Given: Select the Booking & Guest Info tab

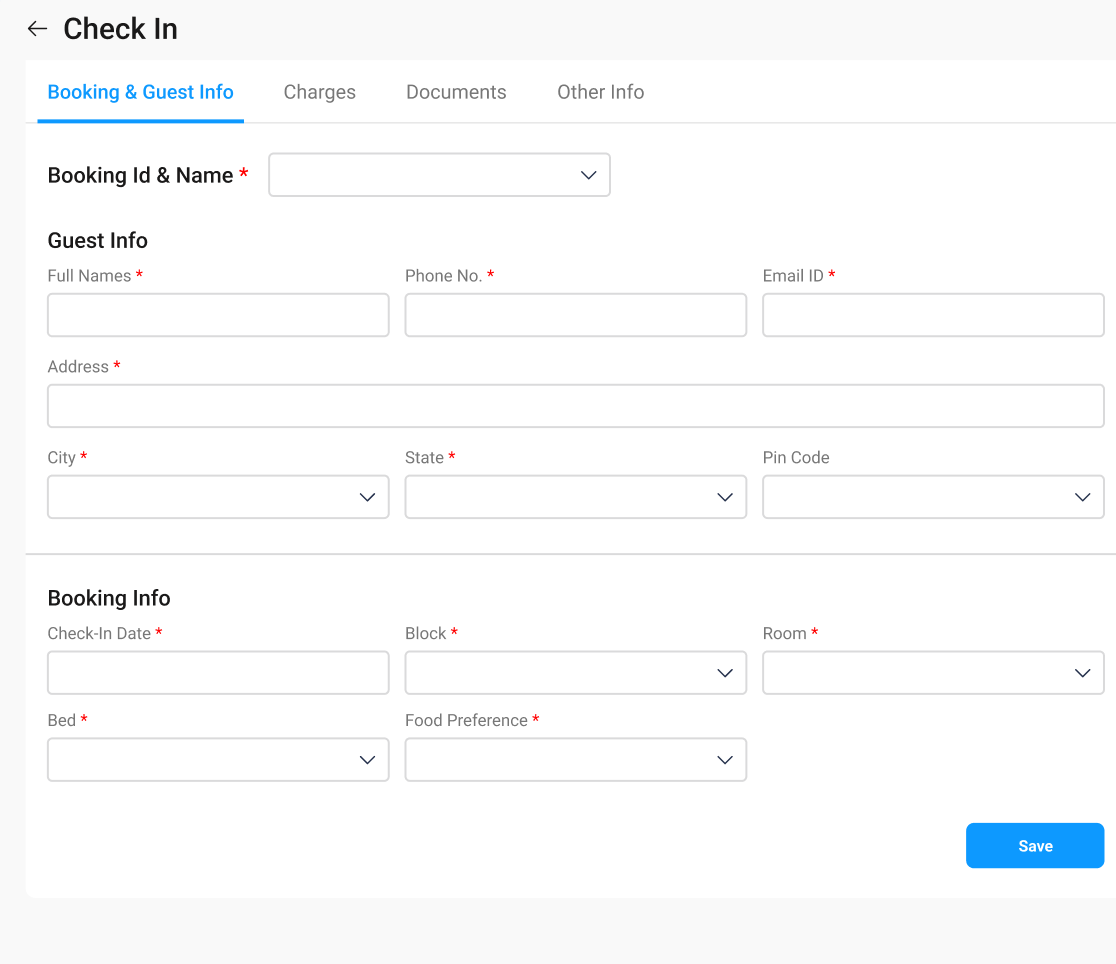Looking at the screenshot, I should 140,92.
